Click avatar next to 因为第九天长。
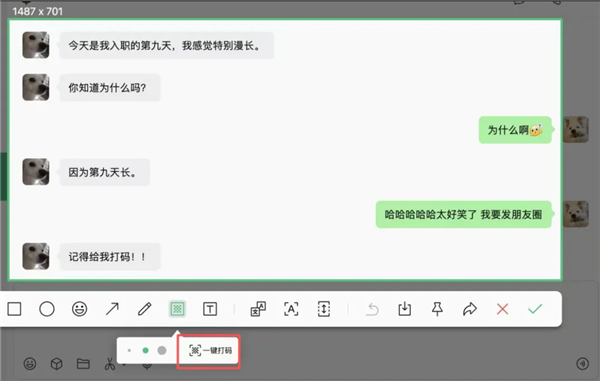Screen dimensions: 600x381 click(36, 172)
